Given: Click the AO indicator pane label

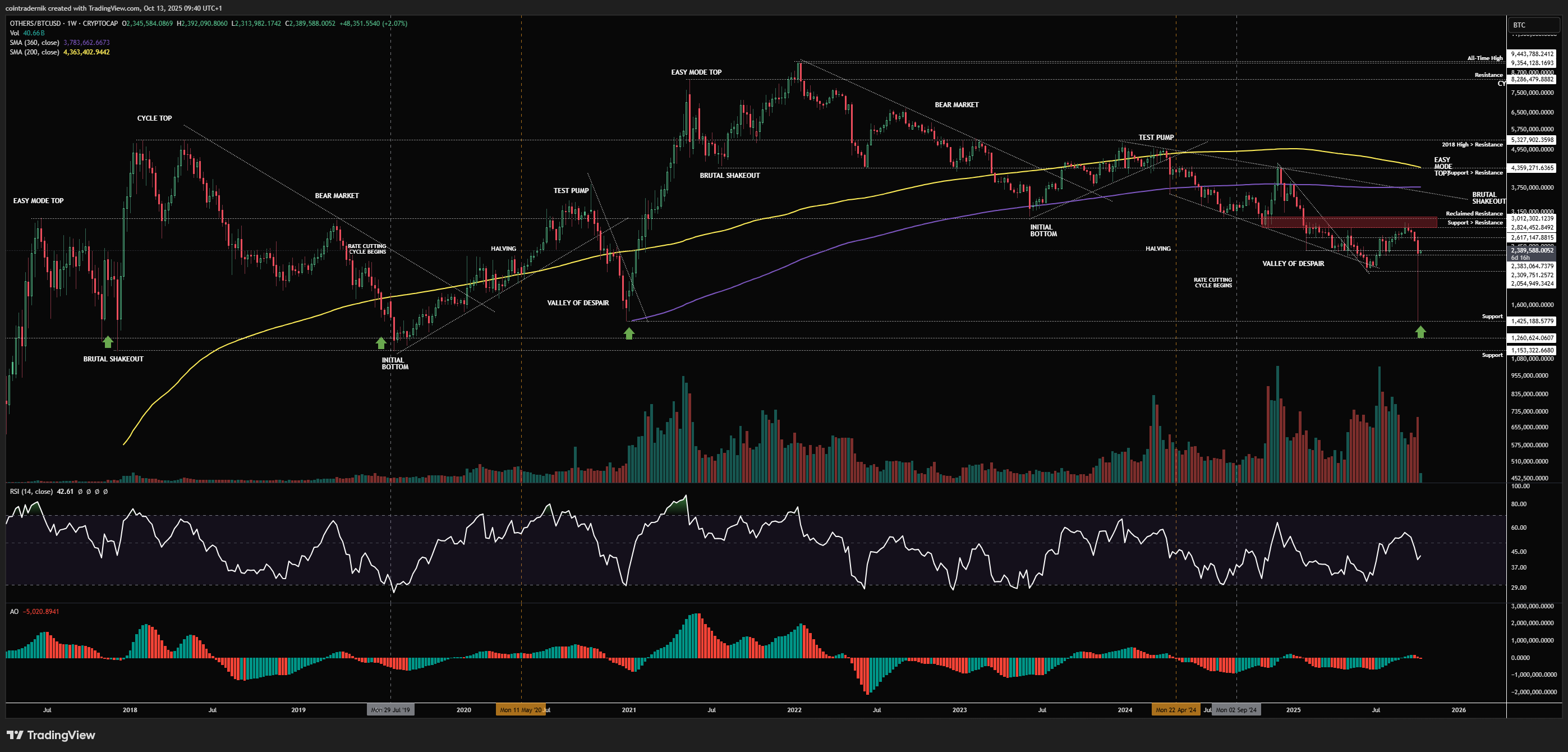Looking at the screenshot, I should [14, 611].
